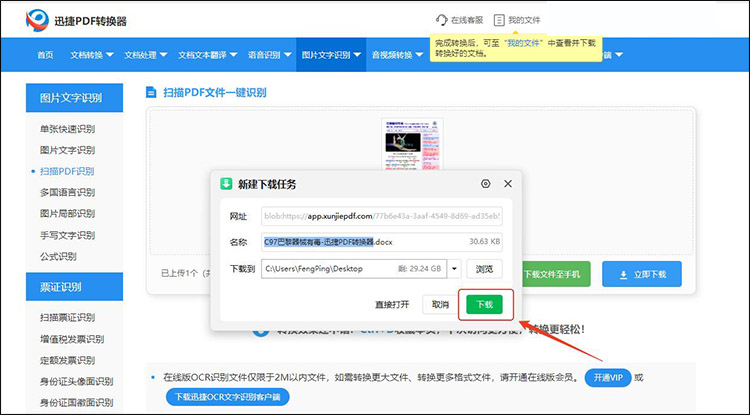The image size is (750, 415).
Task: Open 我的文件 in the header
Action: tap(517, 20)
